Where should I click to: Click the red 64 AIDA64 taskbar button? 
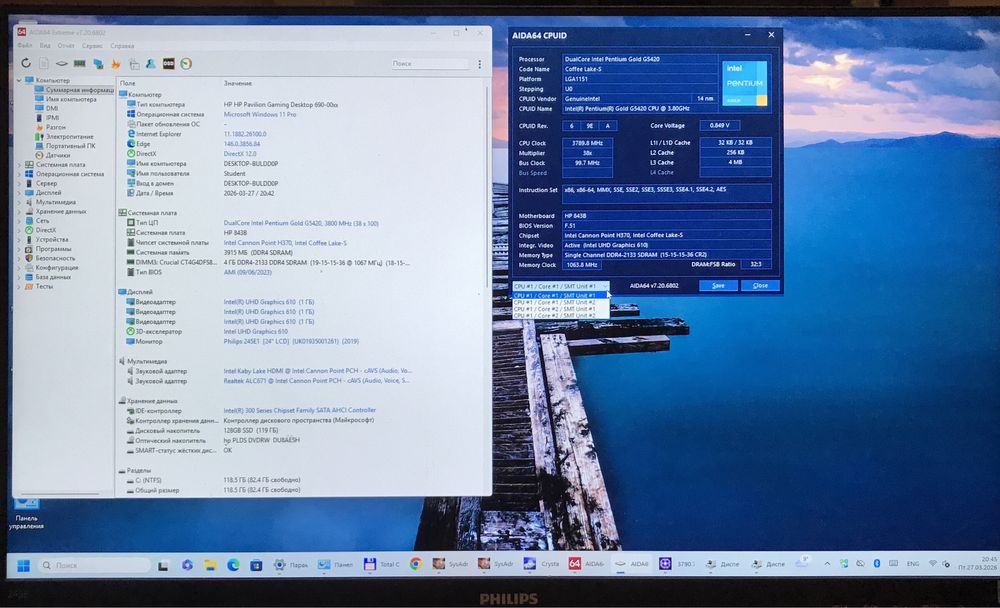[585, 563]
